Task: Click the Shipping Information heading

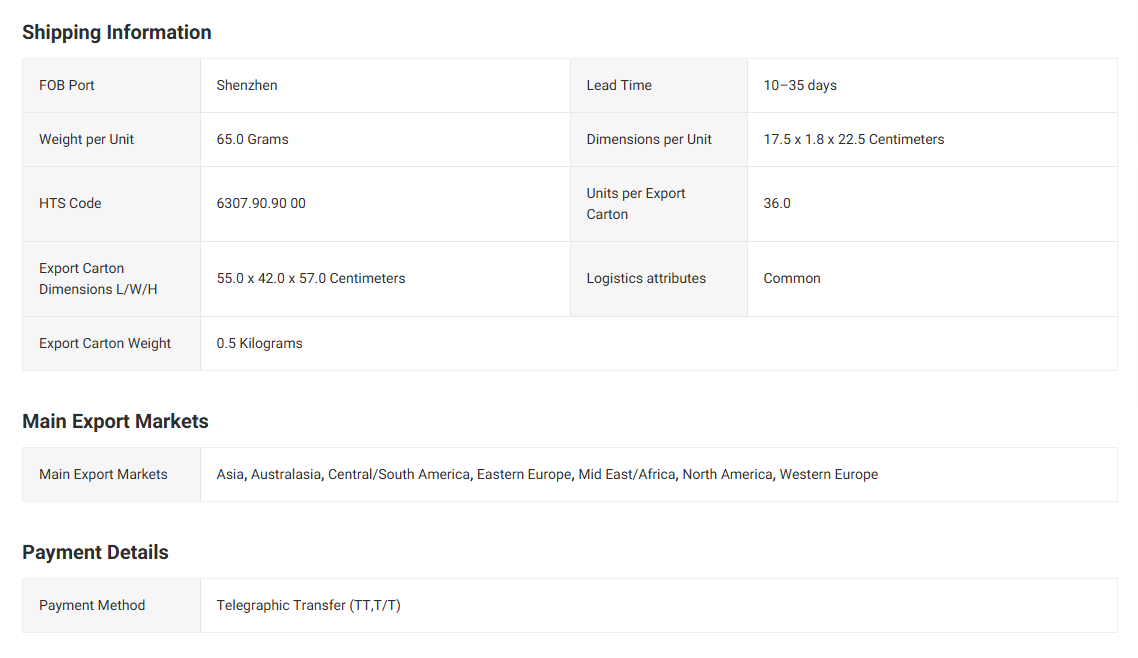Action: point(116,32)
